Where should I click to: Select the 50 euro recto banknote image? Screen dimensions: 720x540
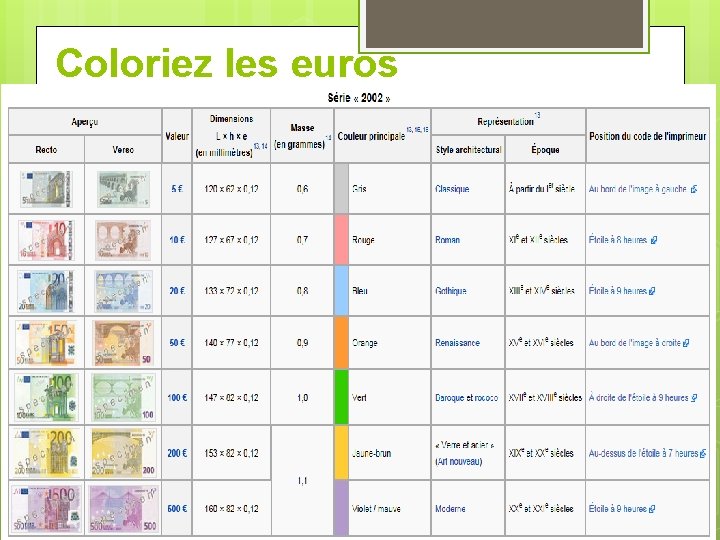(45, 343)
